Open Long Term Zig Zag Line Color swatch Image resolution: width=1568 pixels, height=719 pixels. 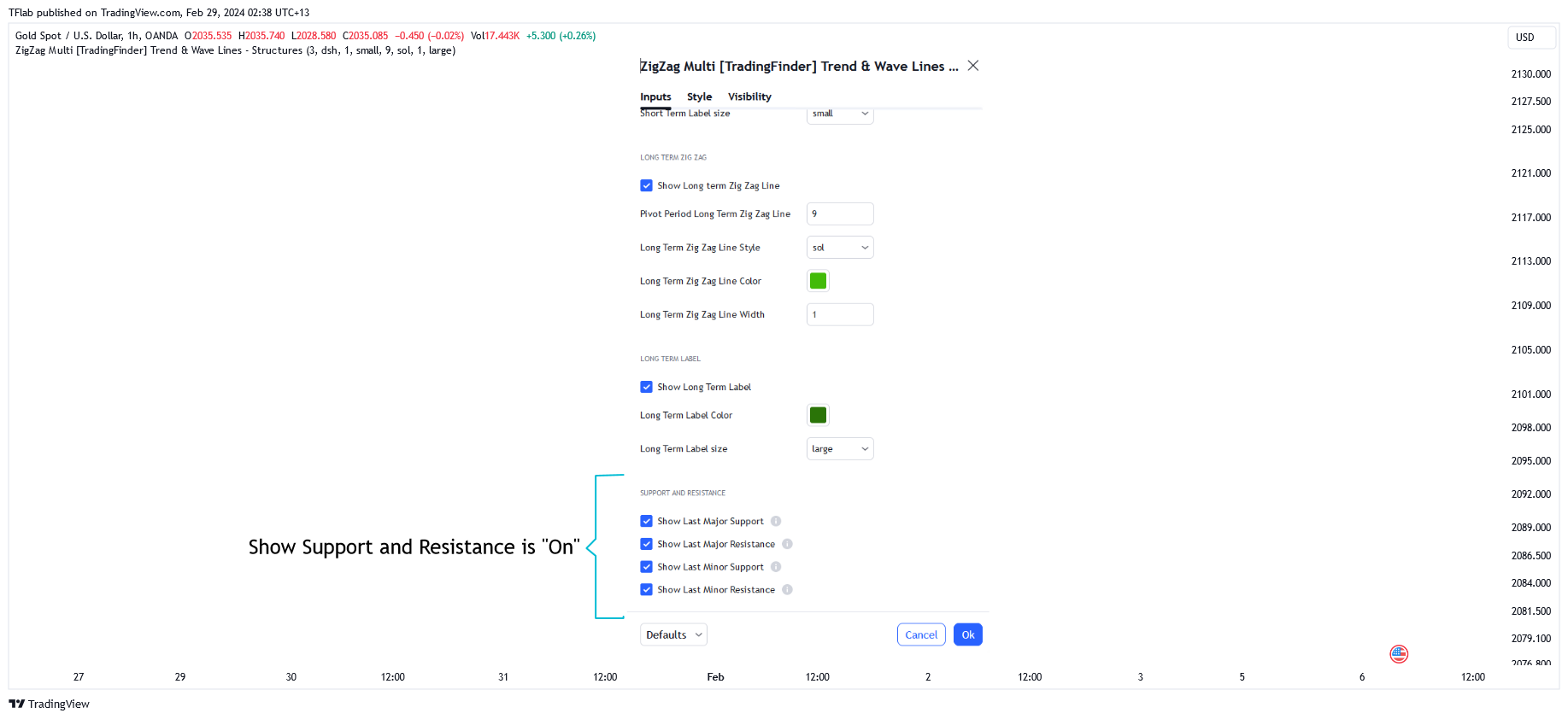coord(818,281)
